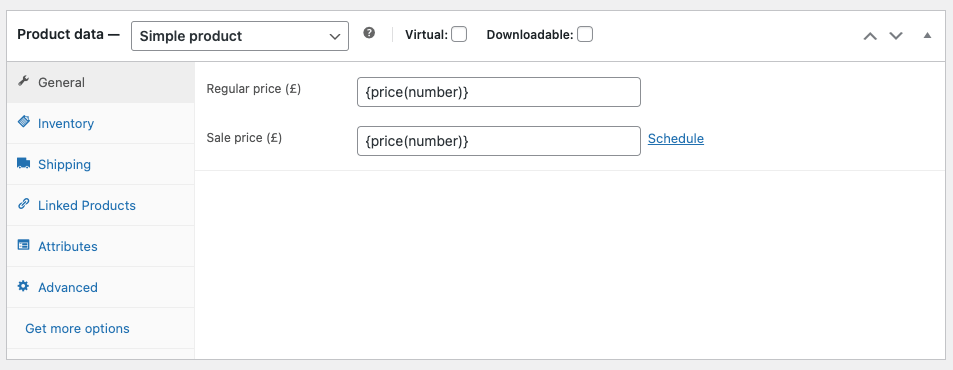Open the Linked Products tab
The image size is (953, 370).
(x=101, y=205)
